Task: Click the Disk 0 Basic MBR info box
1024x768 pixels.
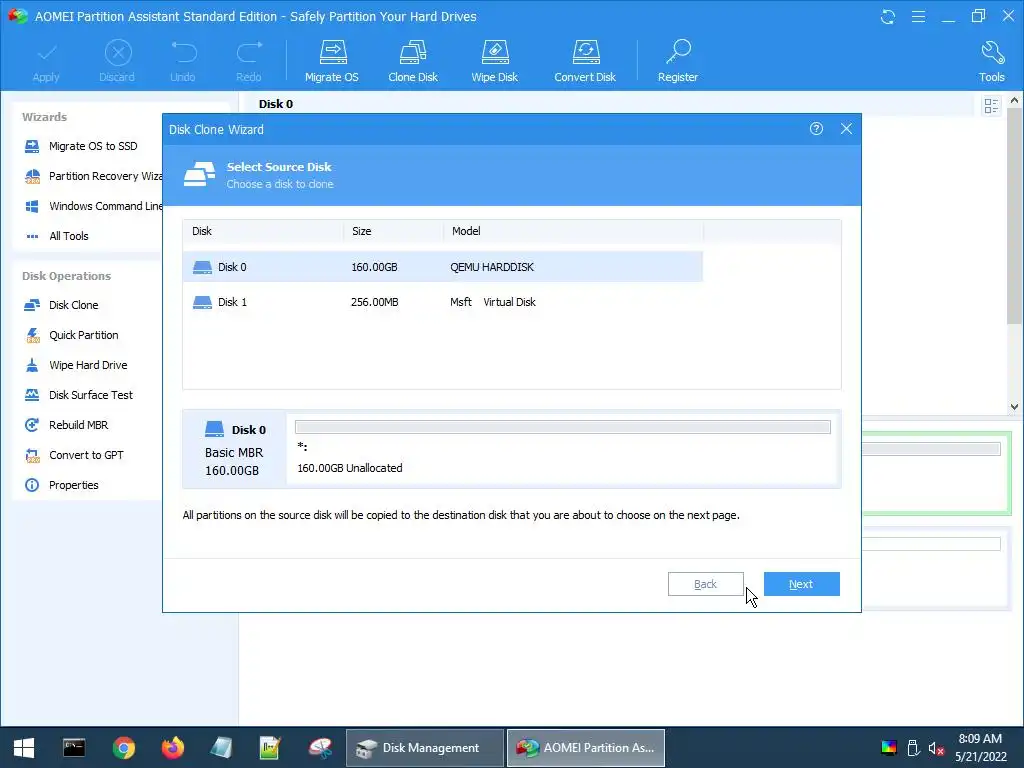Action: pos(234,449)
